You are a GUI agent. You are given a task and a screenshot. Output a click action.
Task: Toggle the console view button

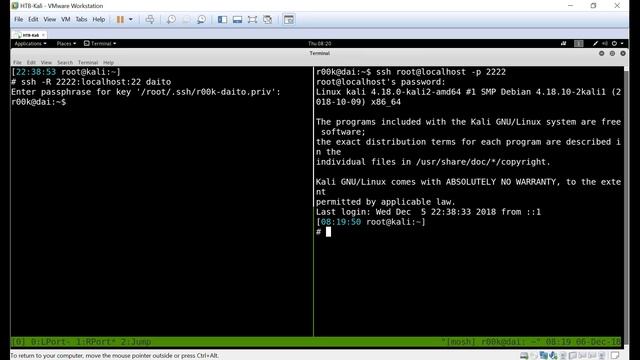(x=289, y=19)
